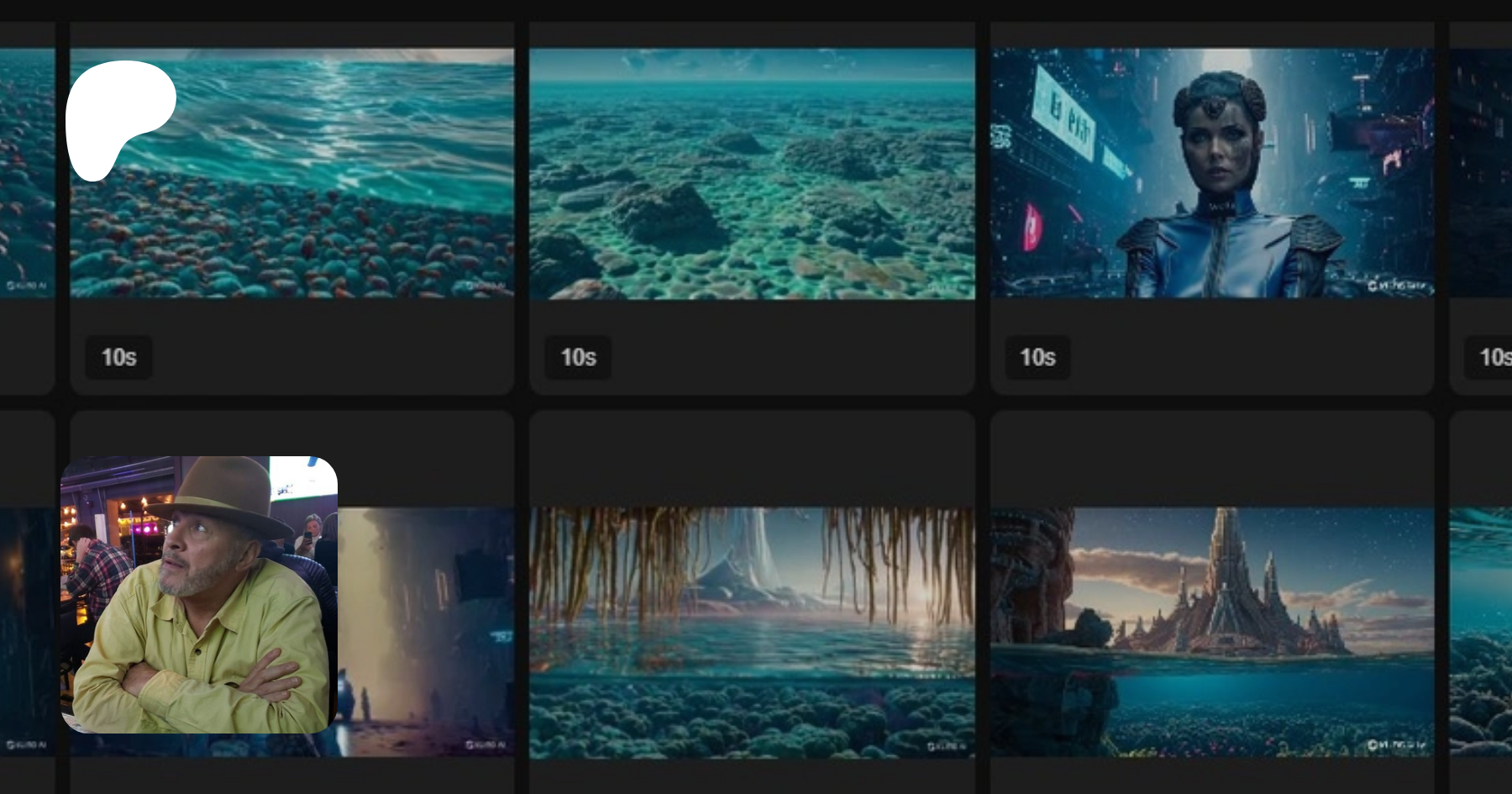Click the watermark on the castle island thumbnail
This screenshot has height=794, width=1512.
[x=1396, y=744]
